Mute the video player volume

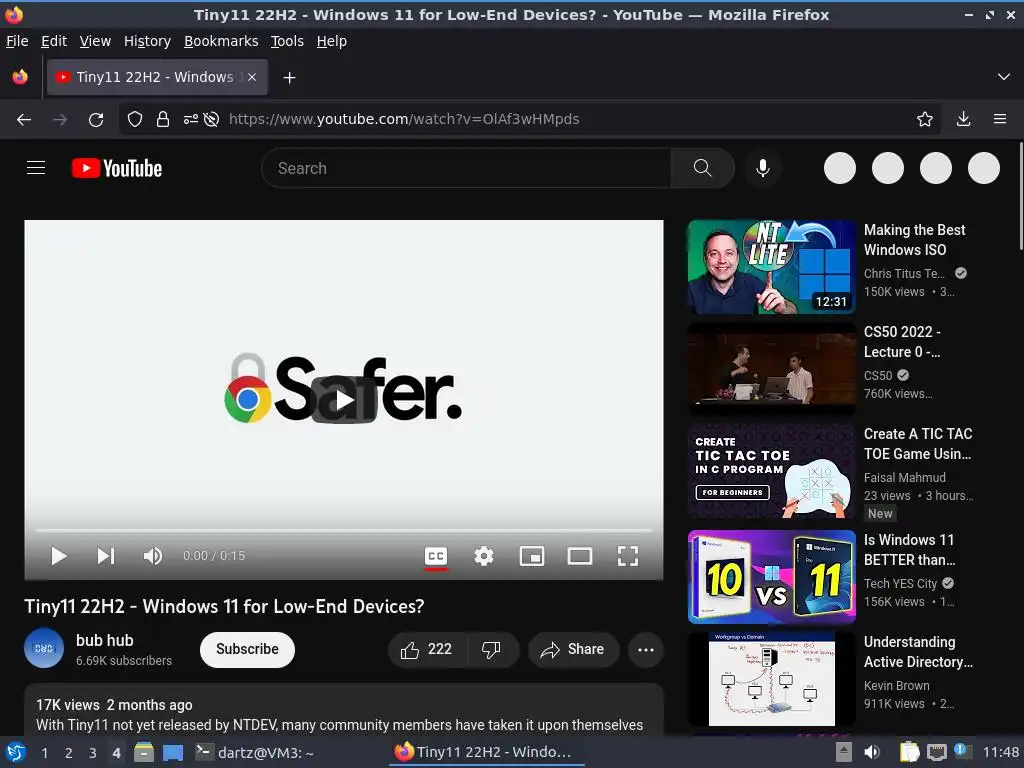153,556
